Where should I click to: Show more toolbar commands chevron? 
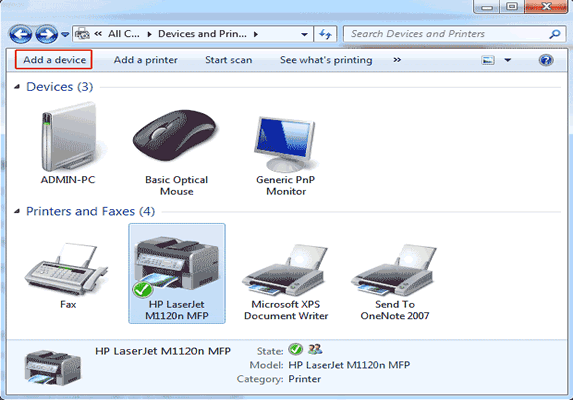point(397,60)
